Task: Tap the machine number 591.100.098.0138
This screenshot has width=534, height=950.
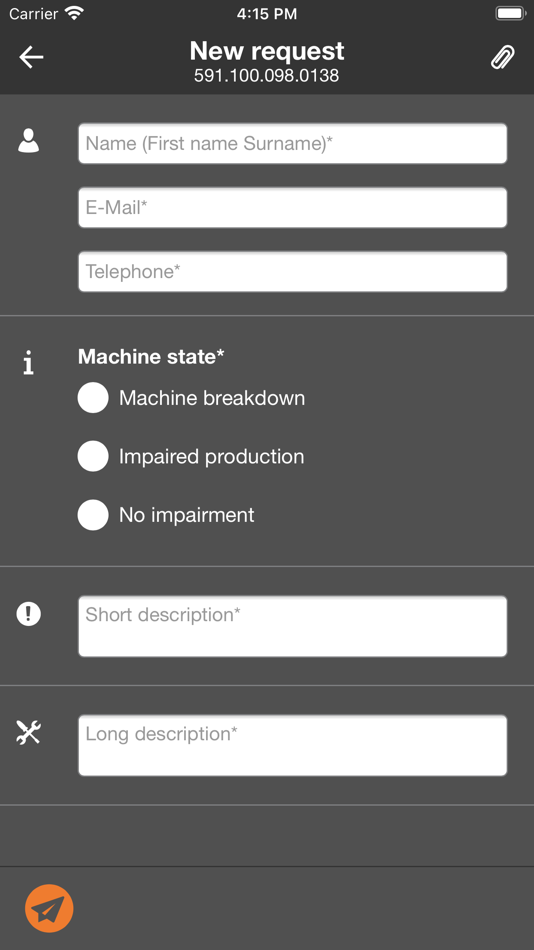Action: (267, 76)
